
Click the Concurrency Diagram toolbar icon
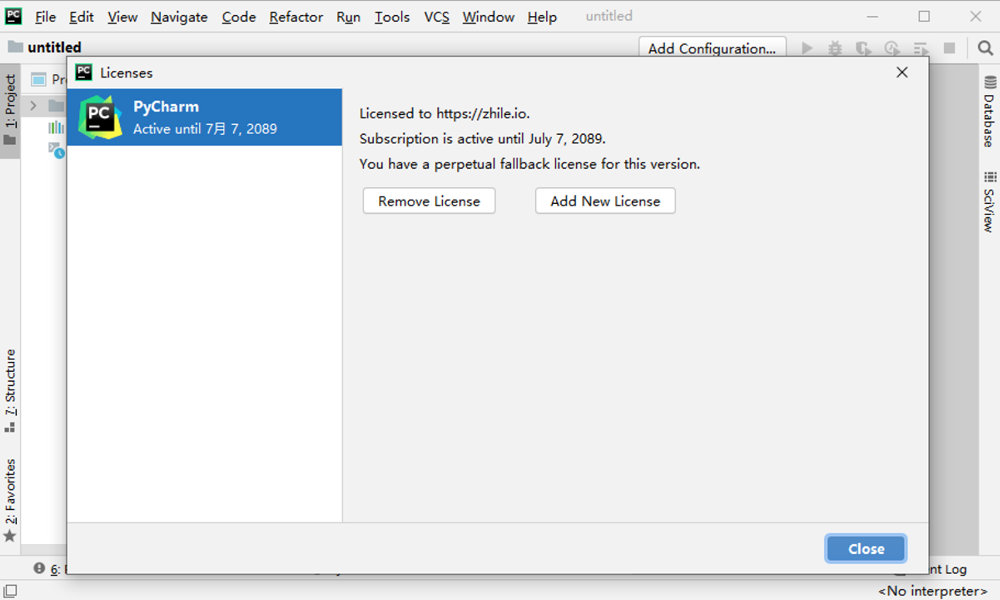click(920, 48)
